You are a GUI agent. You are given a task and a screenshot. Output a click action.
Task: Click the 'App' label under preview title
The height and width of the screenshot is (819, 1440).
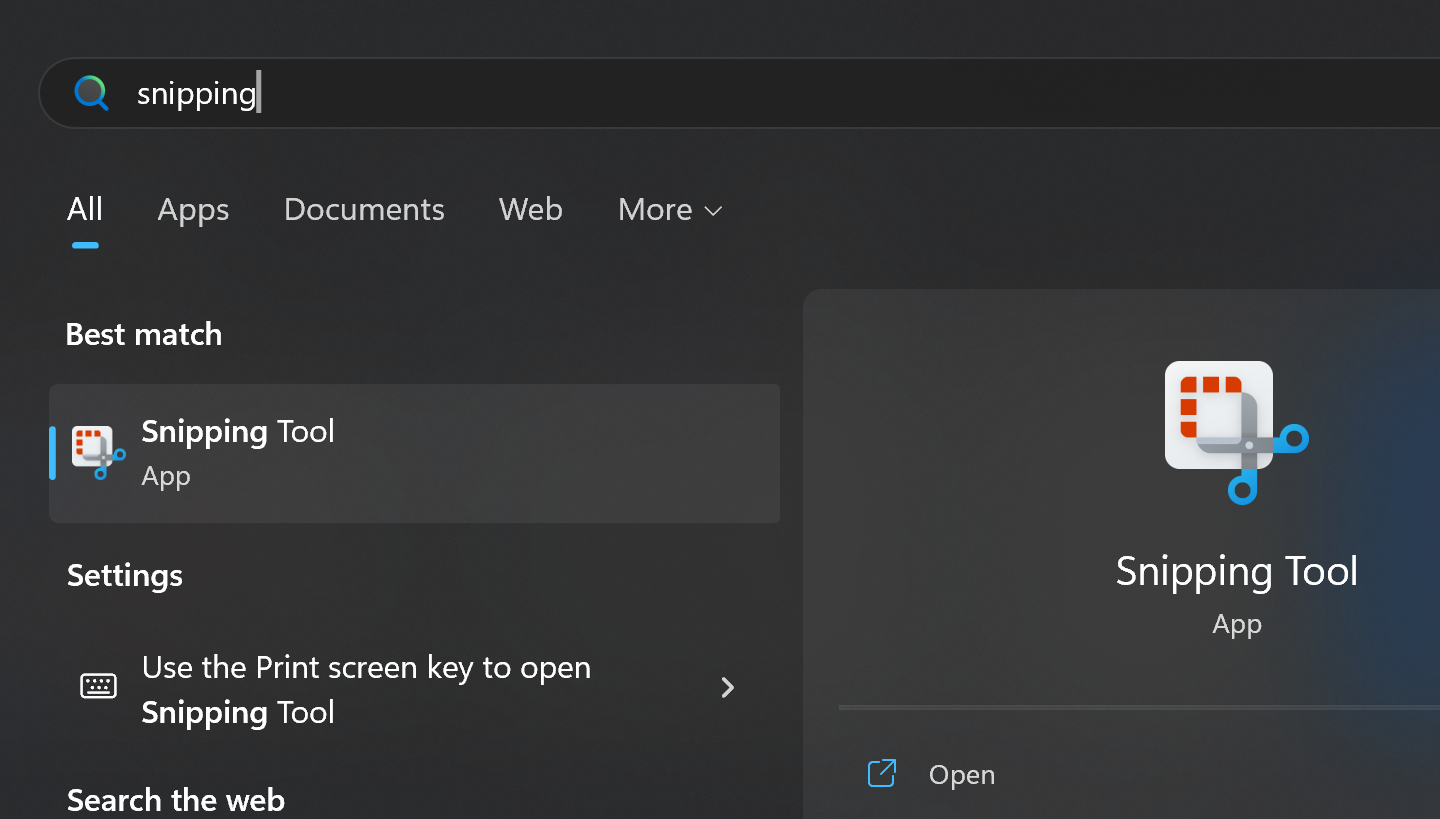coord(1237,625)
